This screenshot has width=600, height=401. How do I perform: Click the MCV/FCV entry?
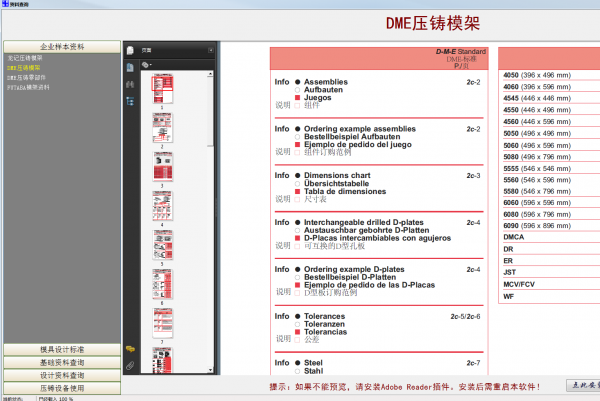[519, 284]
